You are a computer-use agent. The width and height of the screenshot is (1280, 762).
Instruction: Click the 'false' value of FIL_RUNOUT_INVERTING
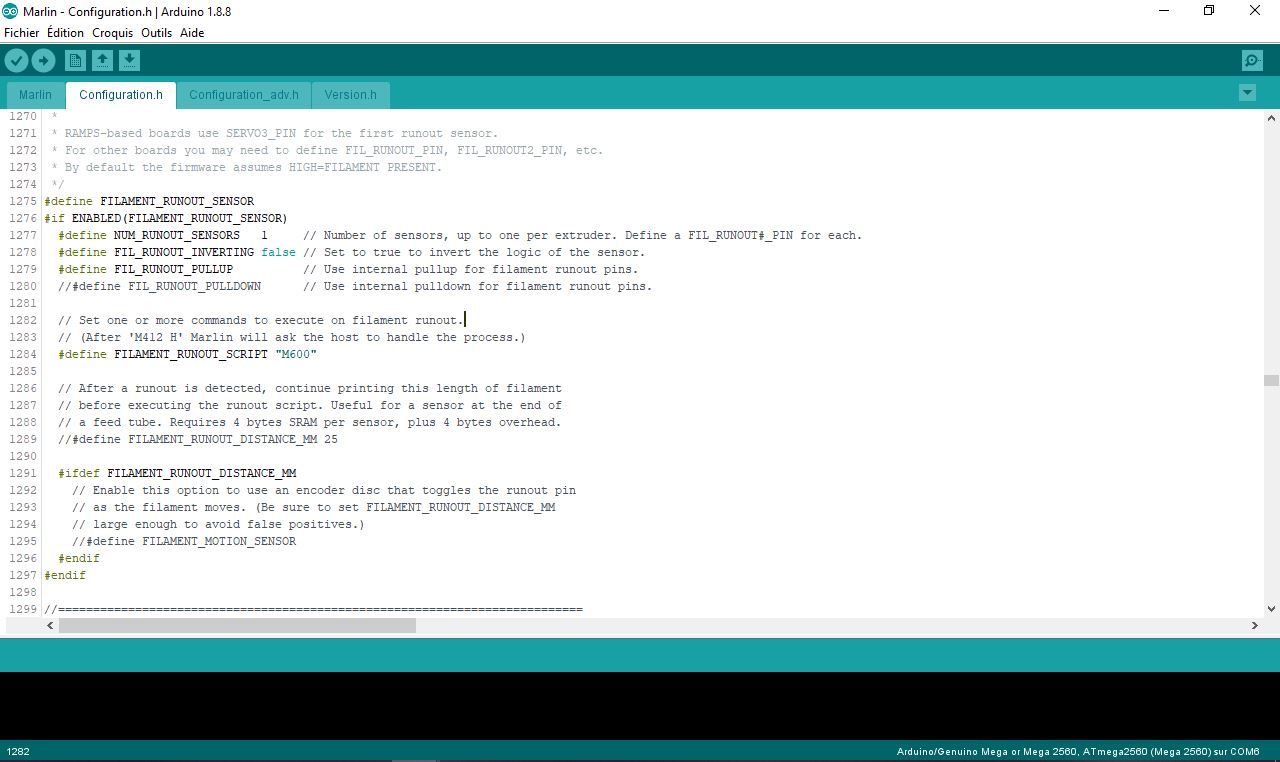tap(278, 252)
